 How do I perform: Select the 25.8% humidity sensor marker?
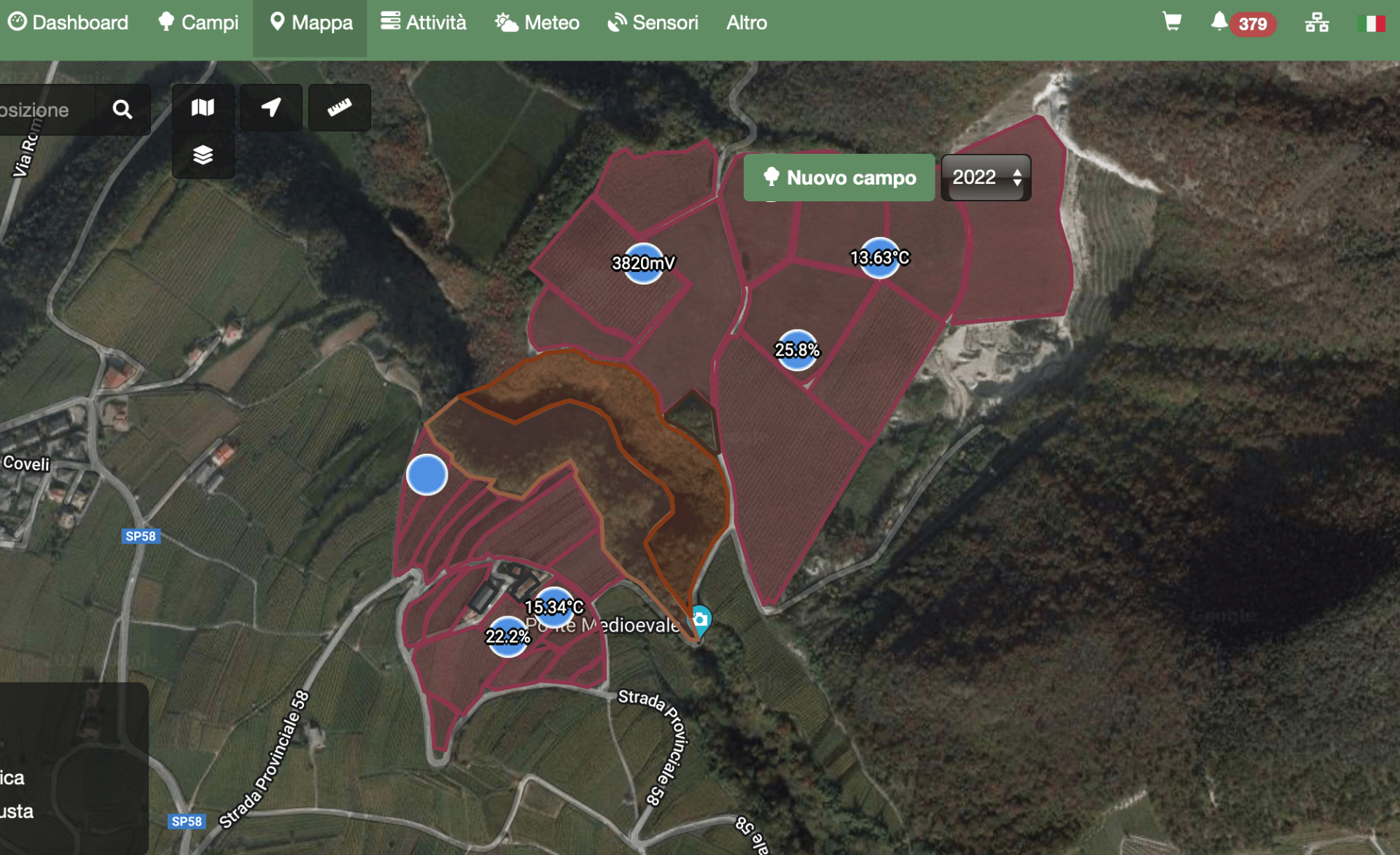pos(797,350)
